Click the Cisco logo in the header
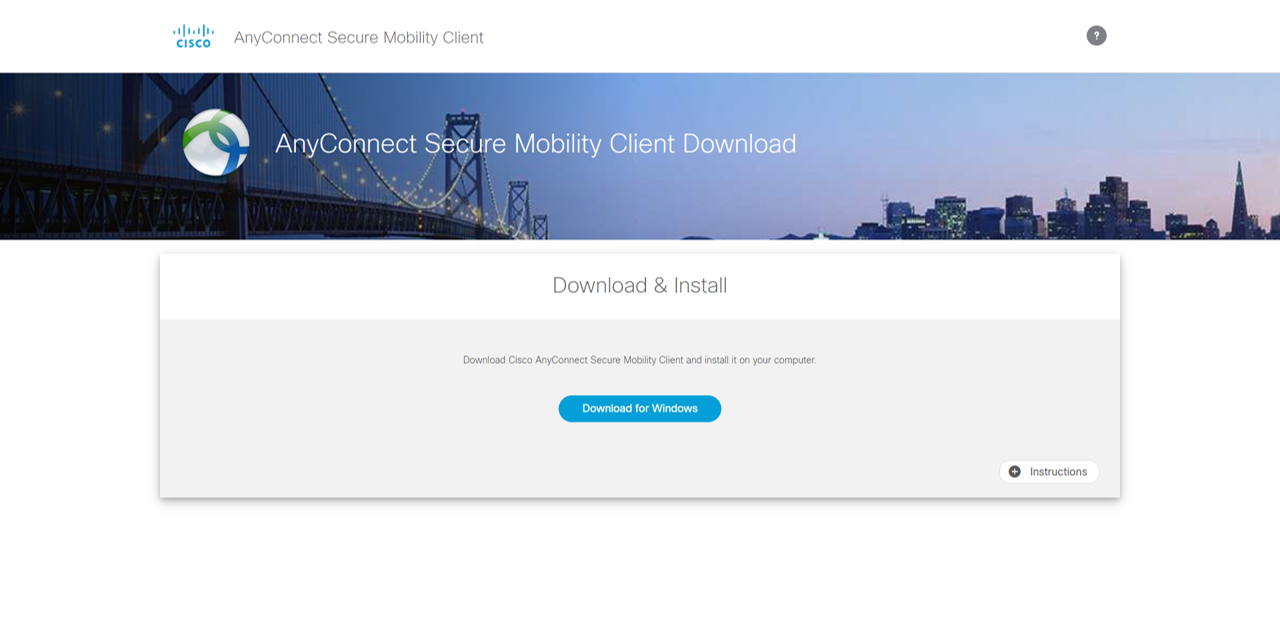This screenshot has height=644, width=1280. (193, 36)
